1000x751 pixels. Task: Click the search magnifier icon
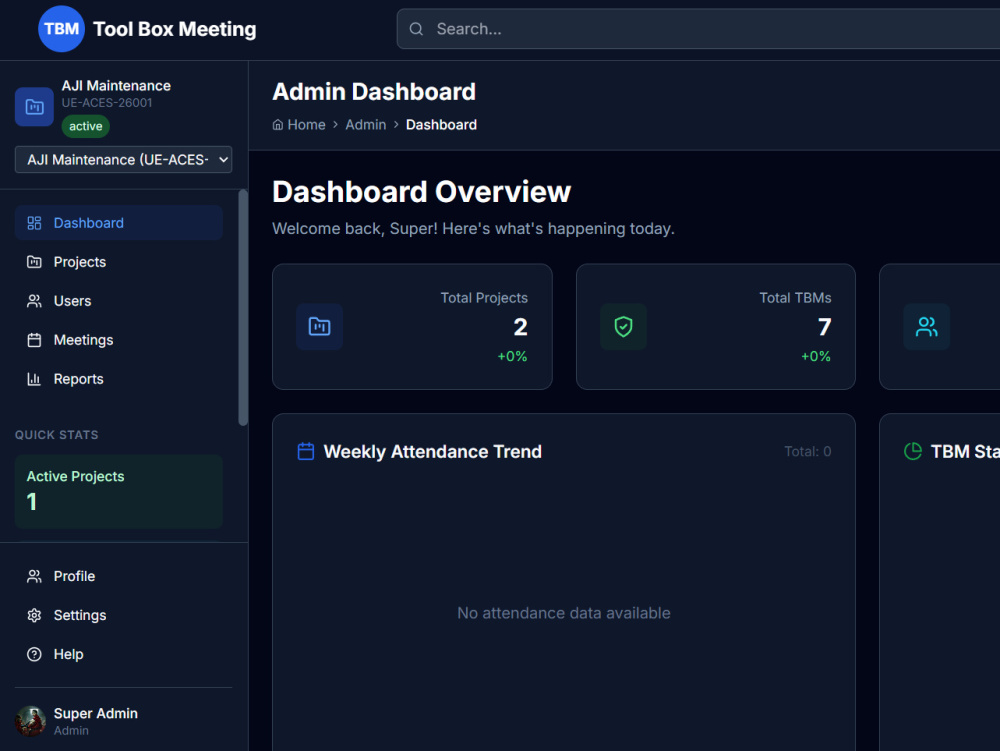(416, 29)
